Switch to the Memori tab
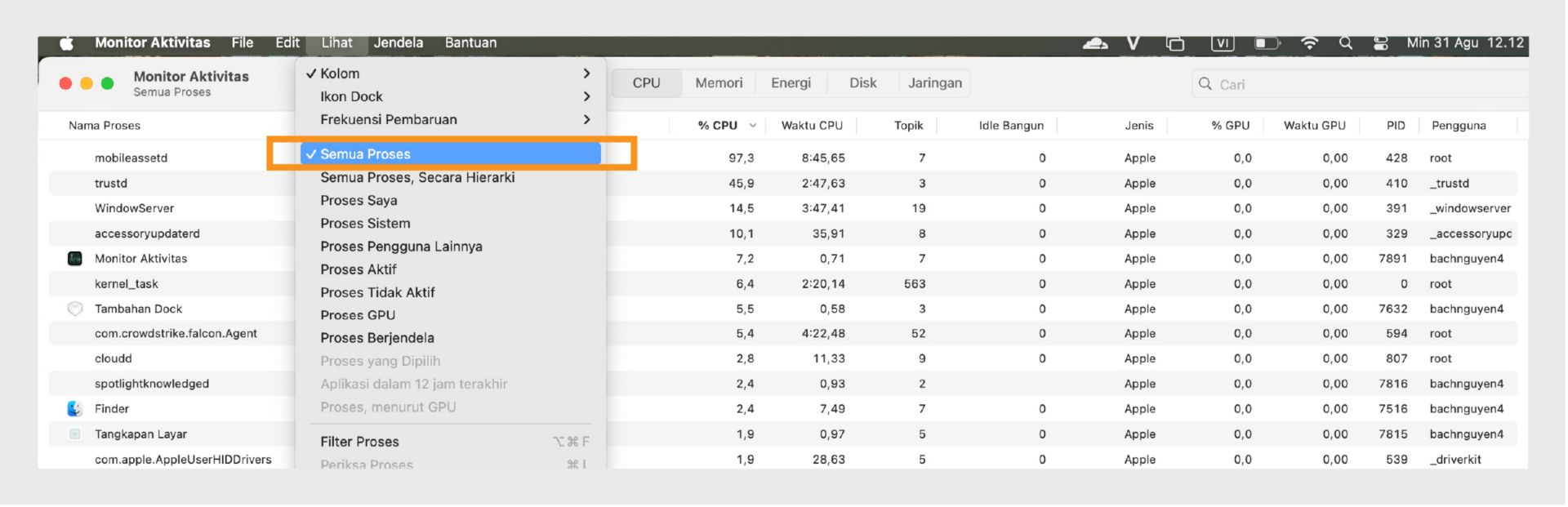The width and height of the screenshot is (1568, 507). [x=719, y=83]
